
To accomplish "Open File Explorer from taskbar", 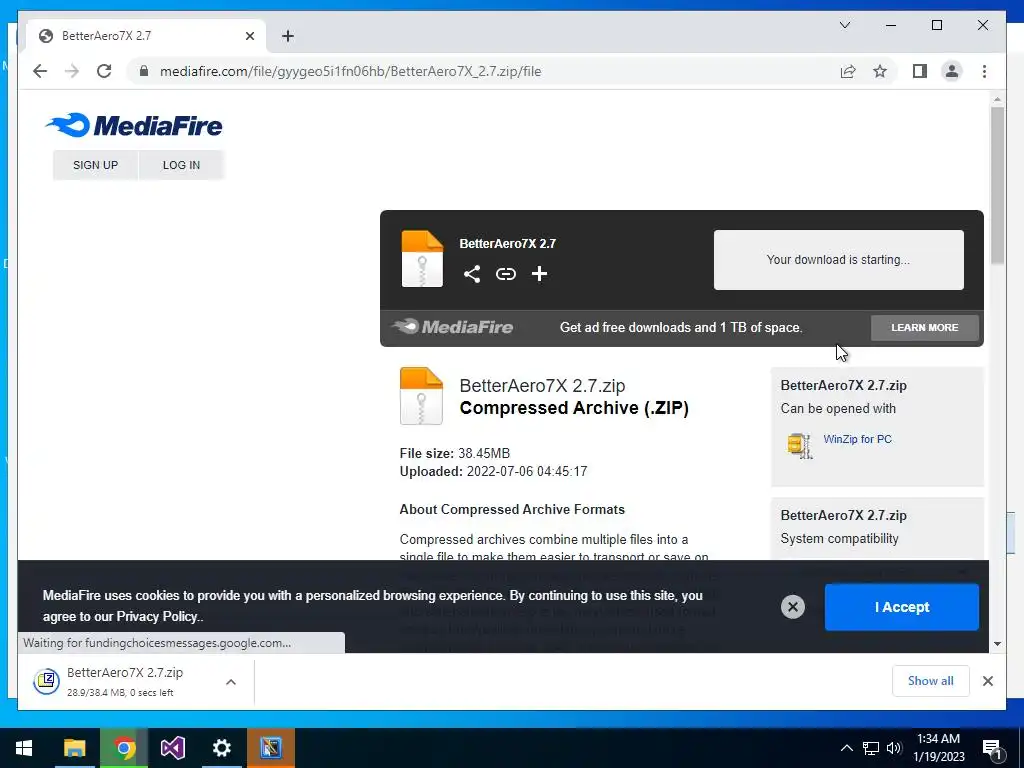I will 74,748.
